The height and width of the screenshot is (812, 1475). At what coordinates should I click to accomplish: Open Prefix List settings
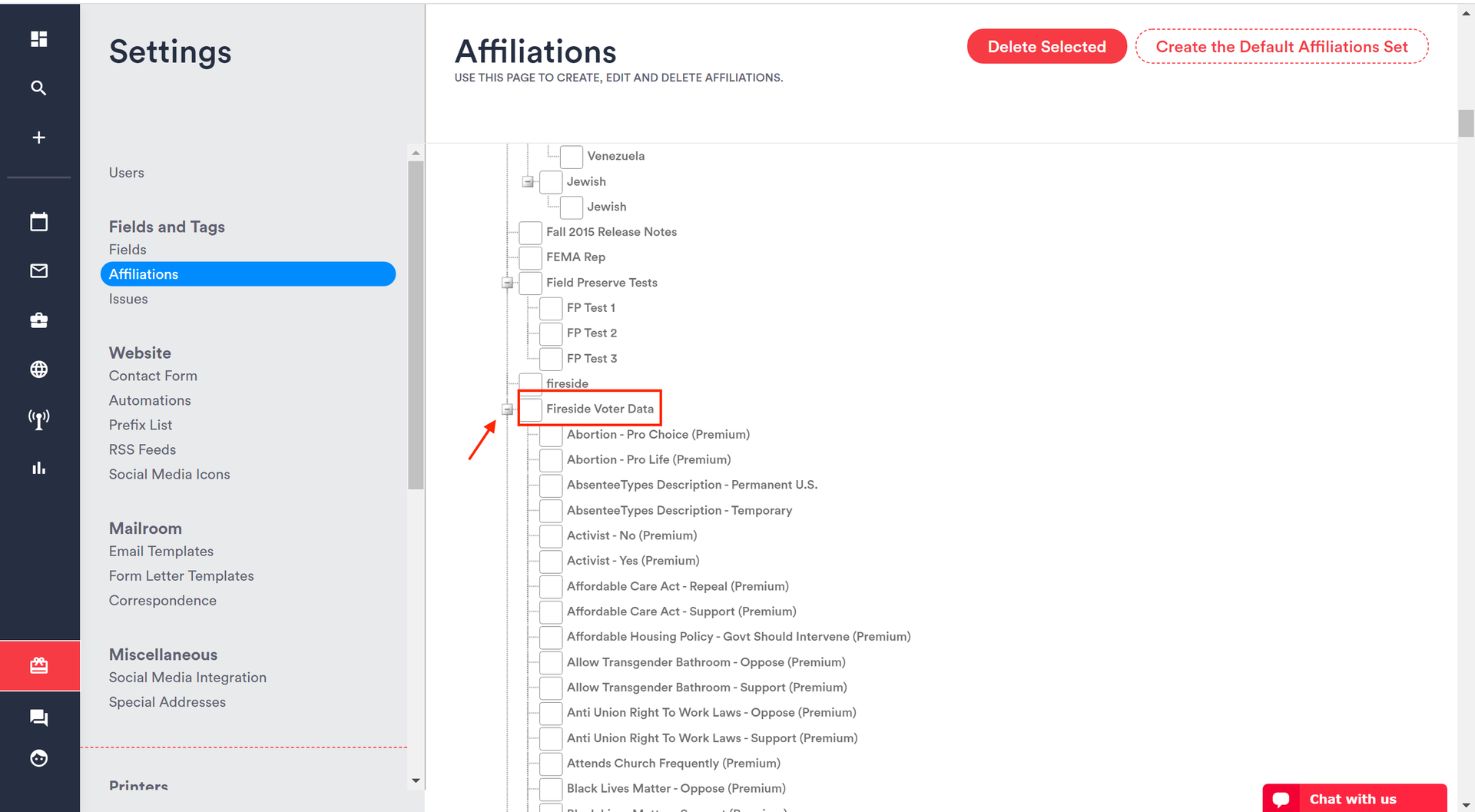click(x=141, y=425)
